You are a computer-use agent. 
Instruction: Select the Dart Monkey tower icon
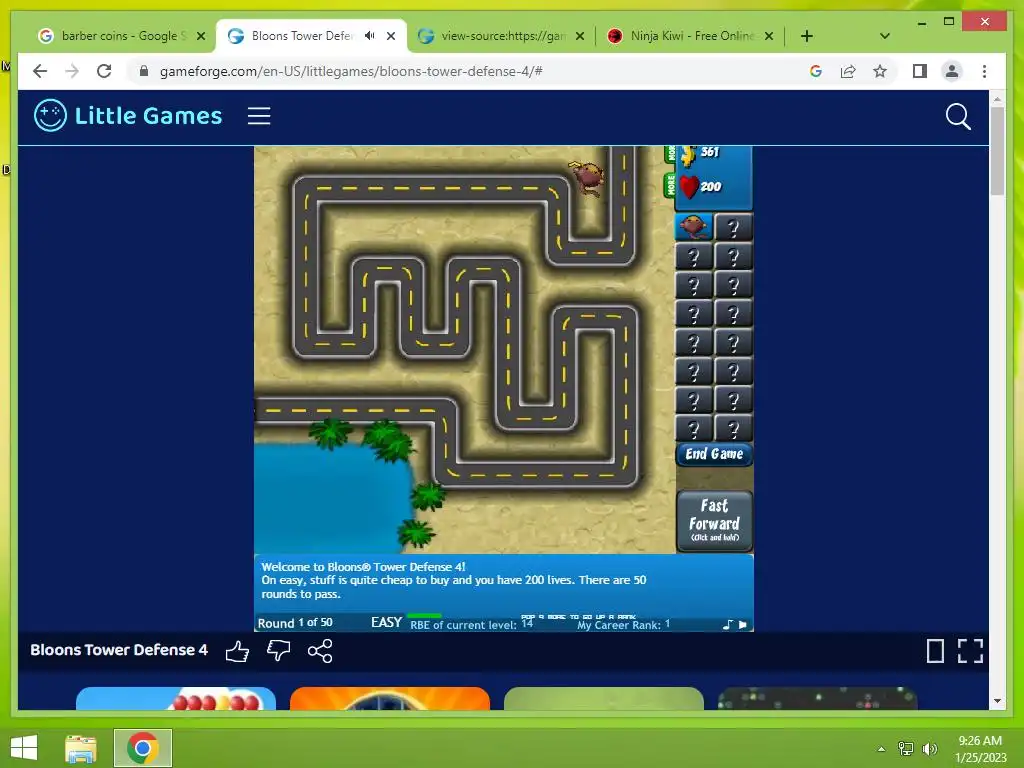[693, 227]
